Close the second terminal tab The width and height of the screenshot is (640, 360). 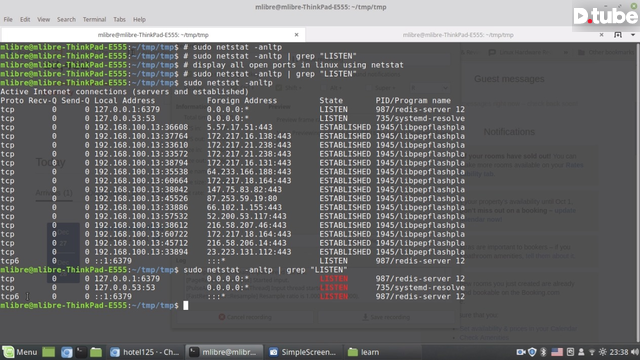601,35
